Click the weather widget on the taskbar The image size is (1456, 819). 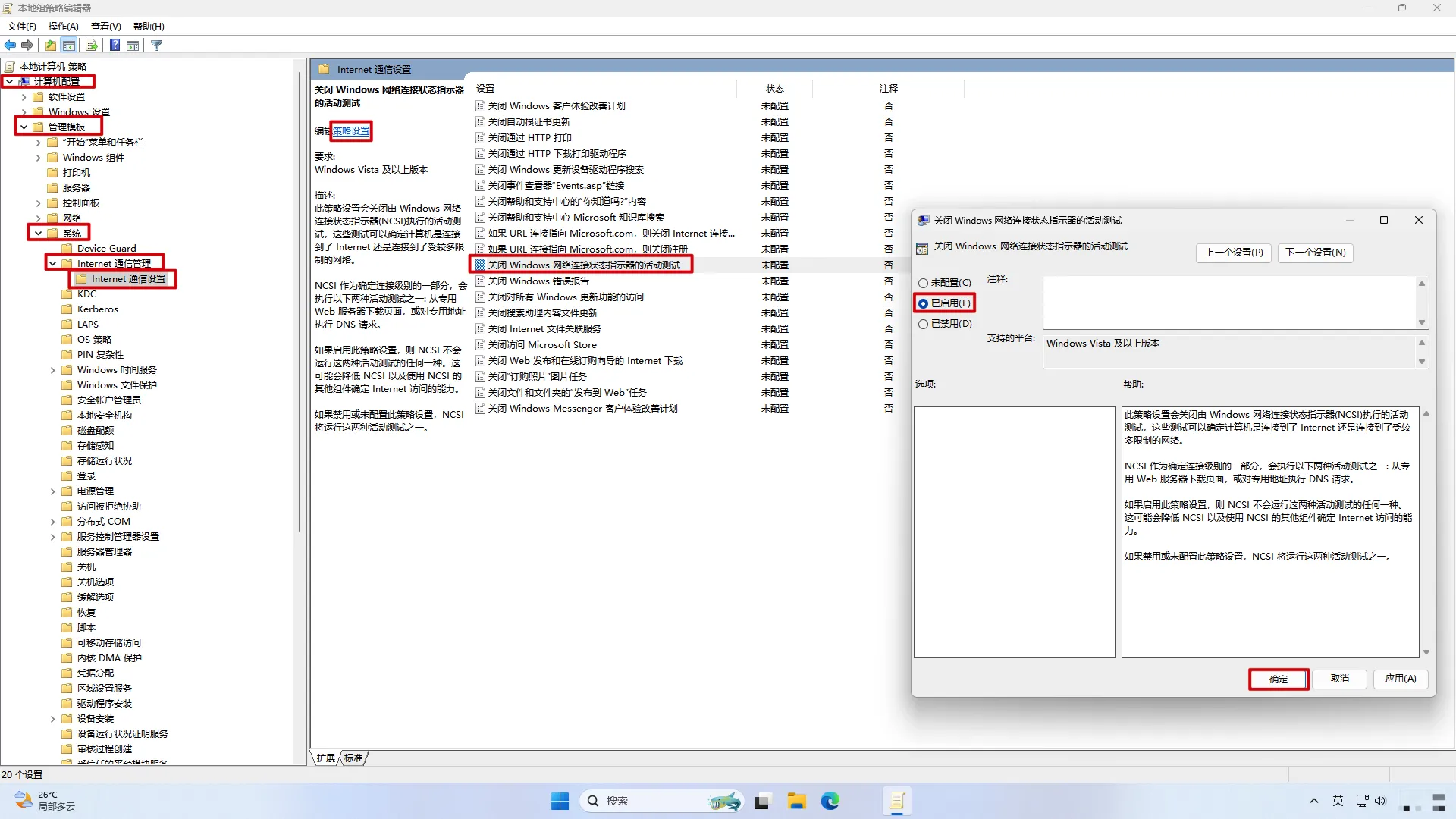[x=45, y=801]
